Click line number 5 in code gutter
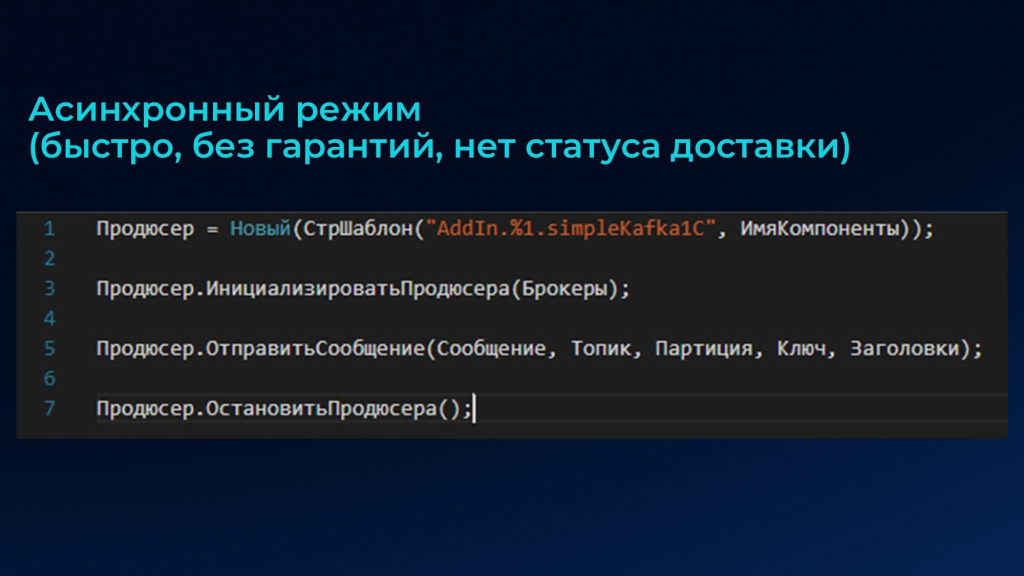 point(49,349)
